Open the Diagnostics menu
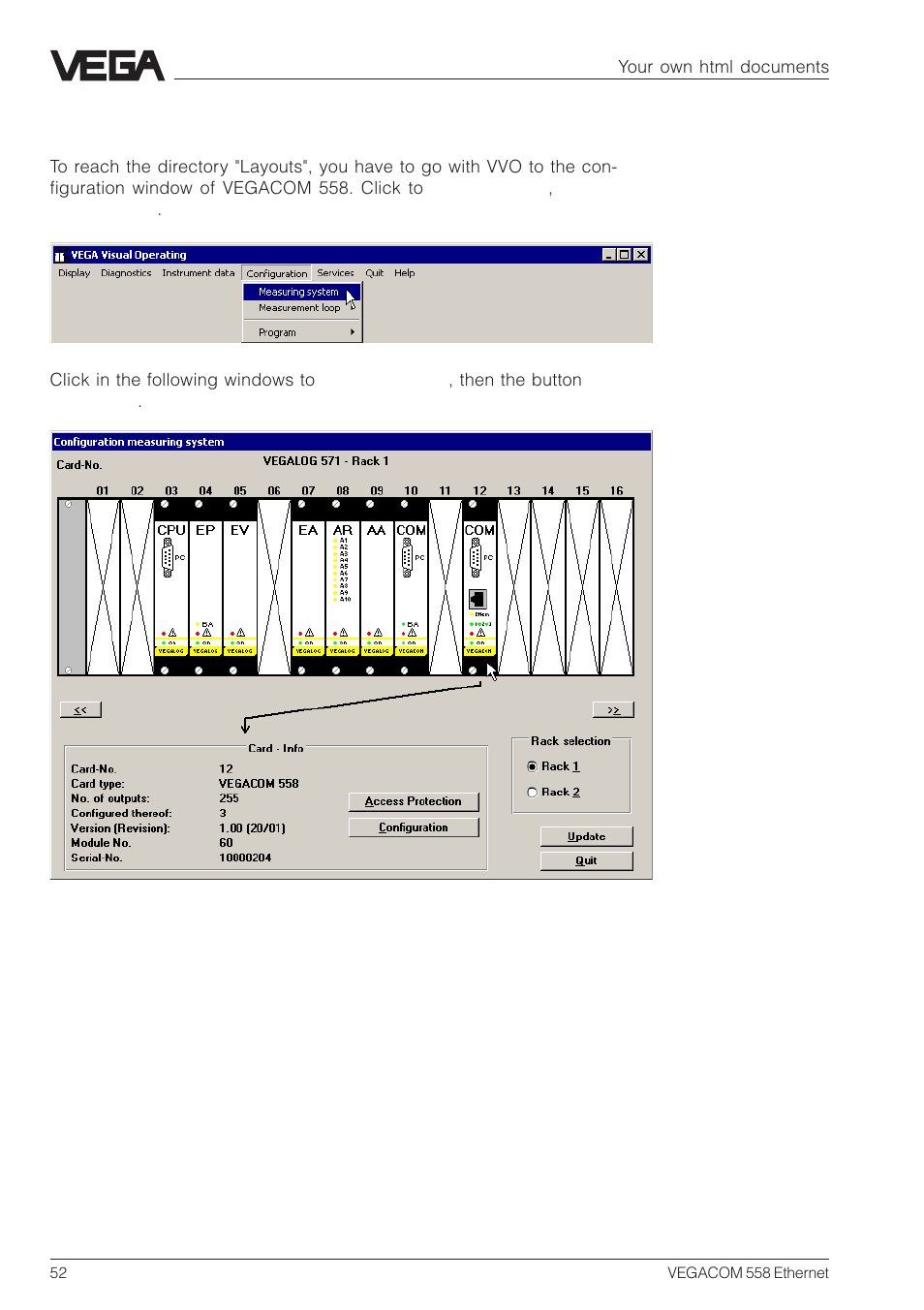This screenshot has width=924, height=1310. point(126,273)
